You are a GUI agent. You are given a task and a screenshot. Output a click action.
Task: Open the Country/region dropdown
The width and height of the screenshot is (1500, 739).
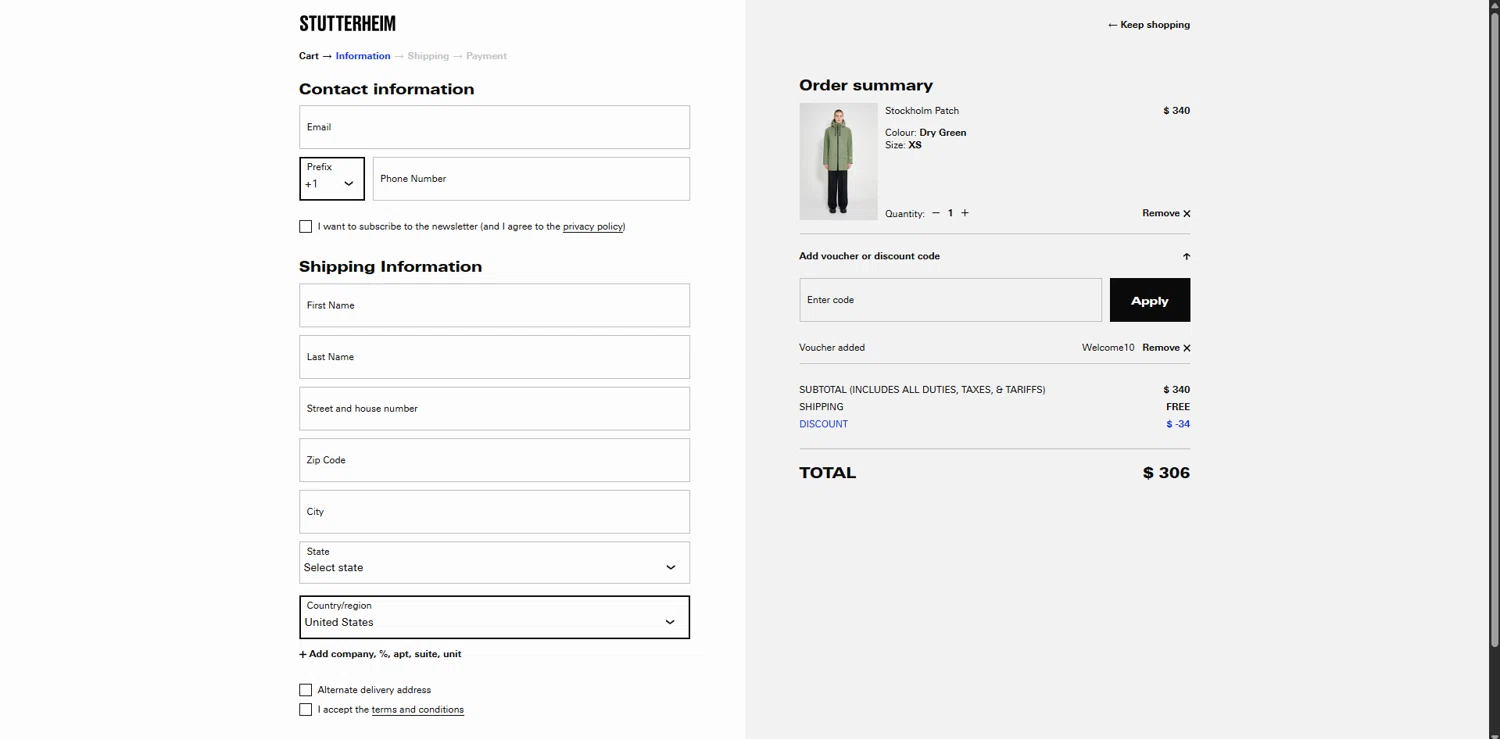pyautogui.click(x=494, y=617)
